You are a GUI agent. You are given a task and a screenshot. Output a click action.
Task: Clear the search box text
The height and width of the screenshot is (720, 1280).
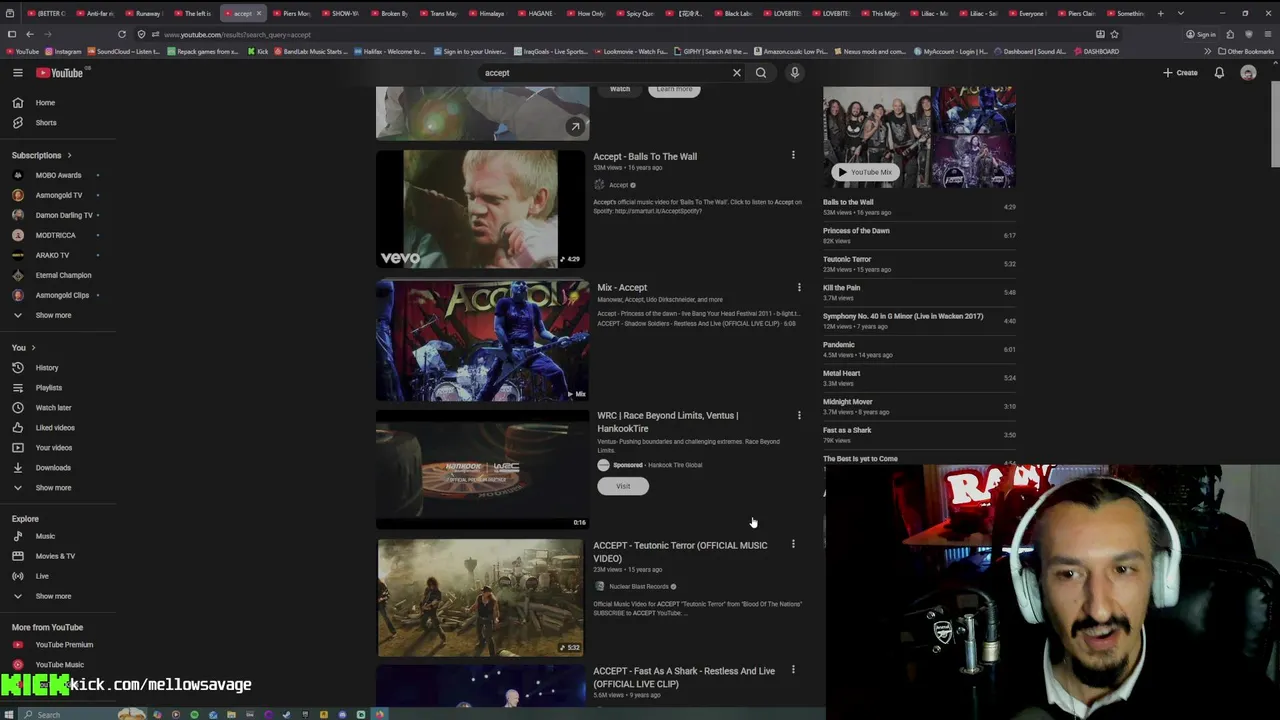pos(737,72)
